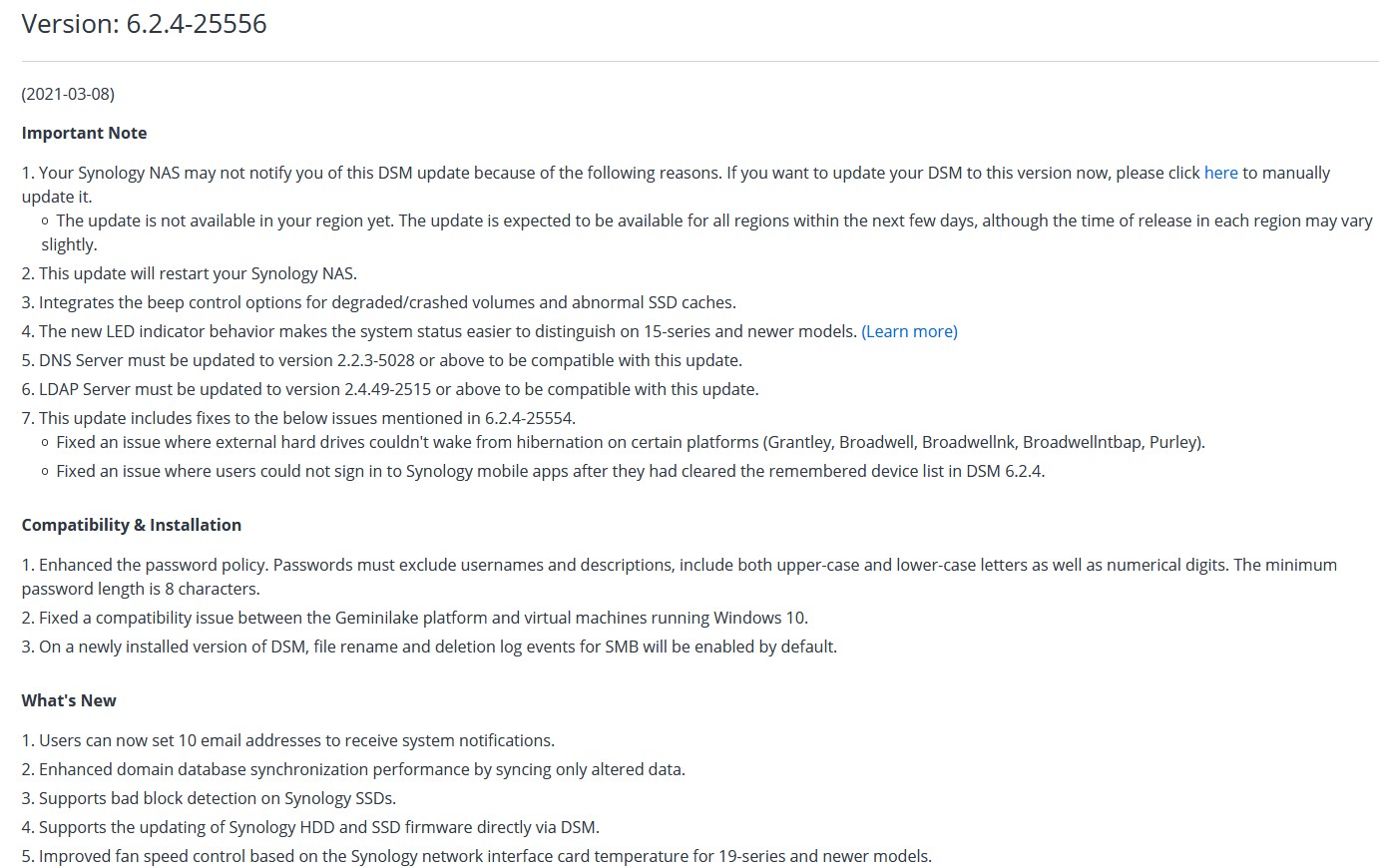Click the enhanced password policy item
The width and height of the screenshot is (1381, 868).
point(679,565)
